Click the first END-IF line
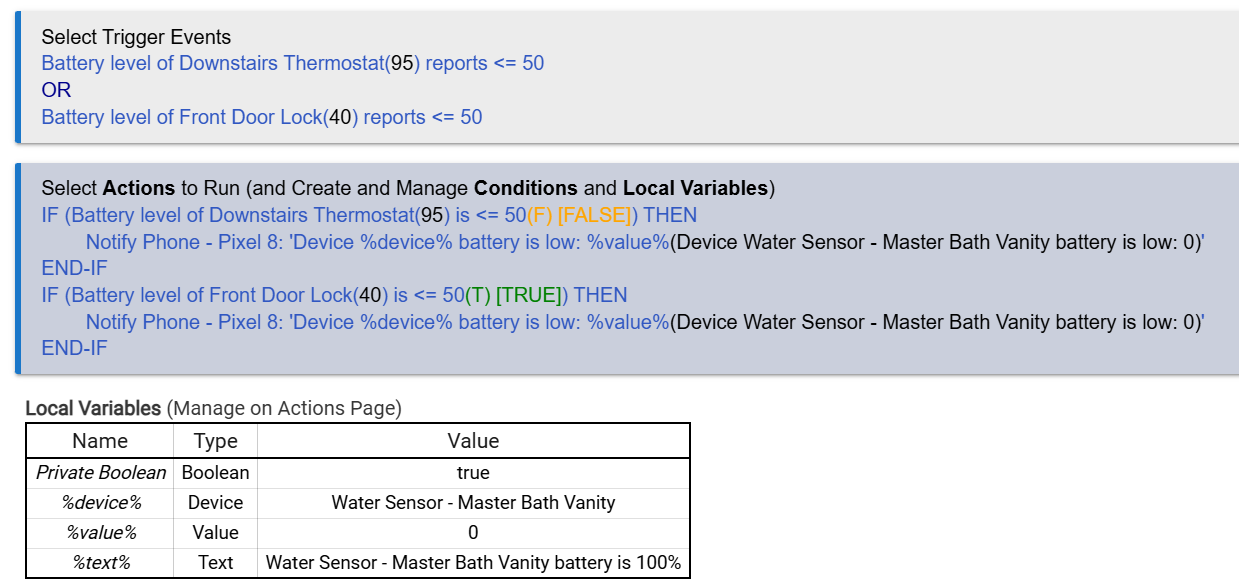The image size is (1239, 584). pyautogui.click(x=74, y=268)
